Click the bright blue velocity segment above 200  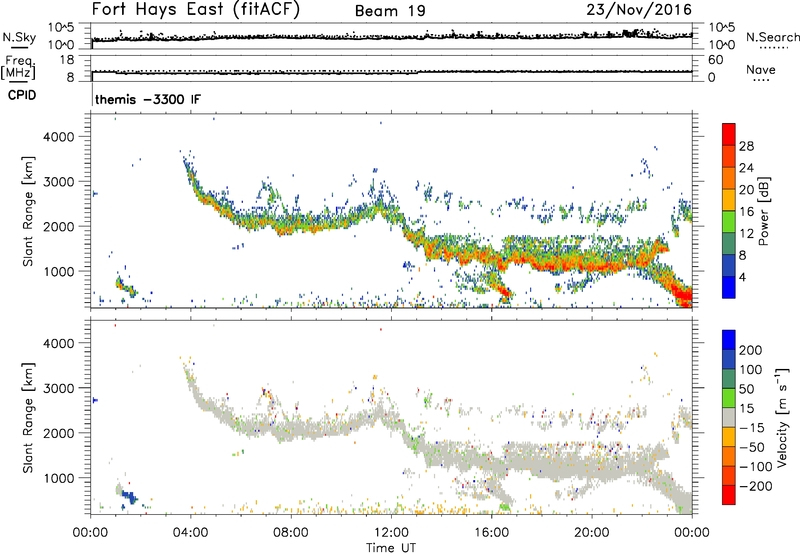click(729, 340)
